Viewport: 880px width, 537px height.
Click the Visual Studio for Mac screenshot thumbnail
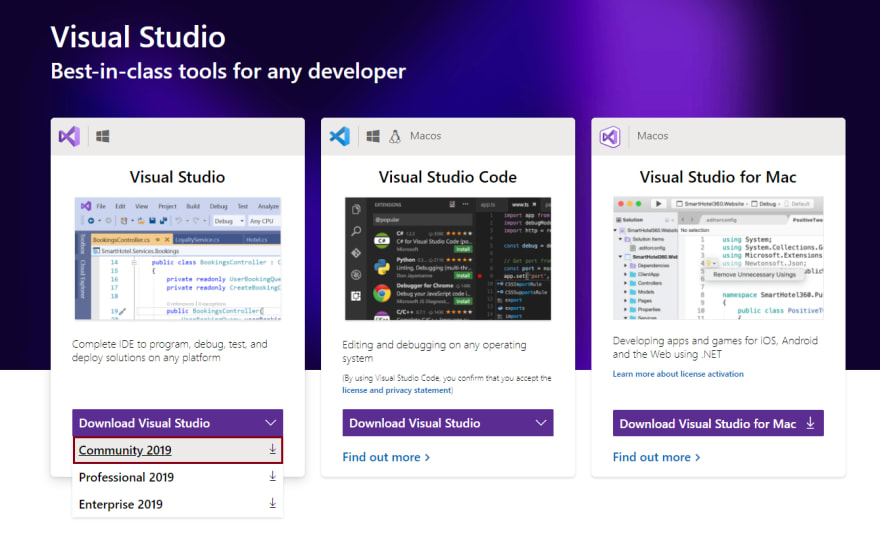pyautogui.click(x=718, y=258)
